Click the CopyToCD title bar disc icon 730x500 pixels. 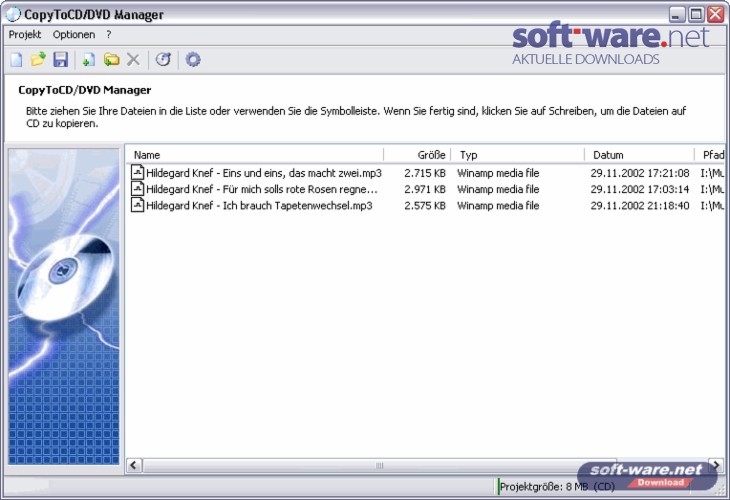(x=14, y=14)
